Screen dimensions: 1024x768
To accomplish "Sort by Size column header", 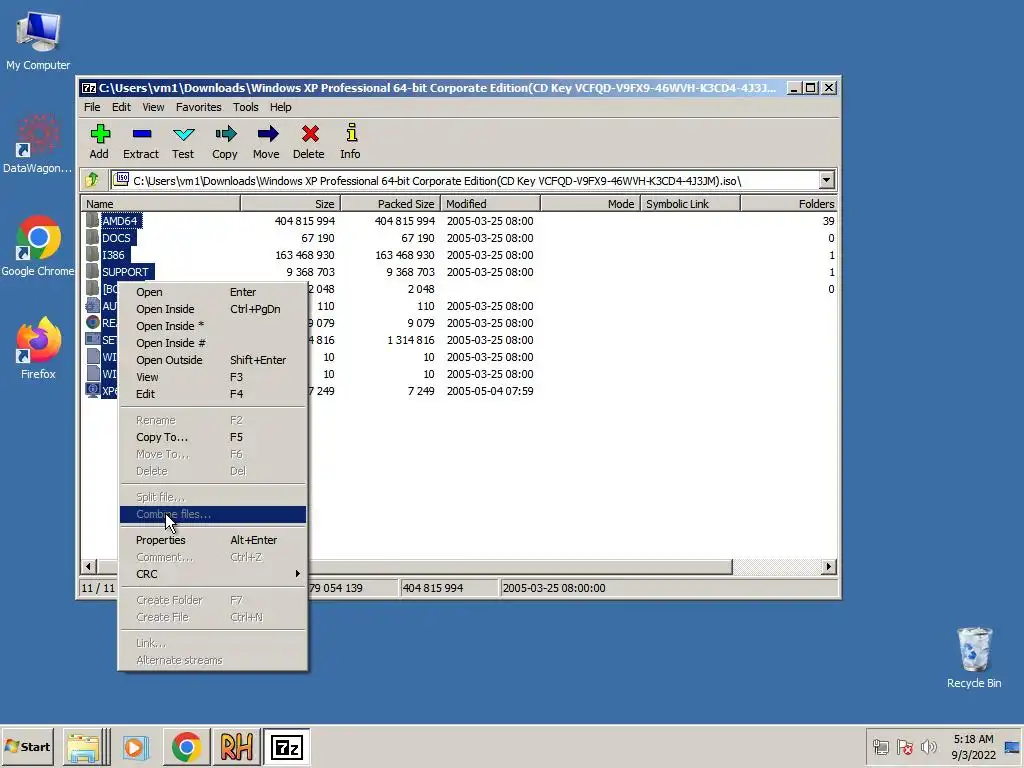I will (x=291, y=204).
